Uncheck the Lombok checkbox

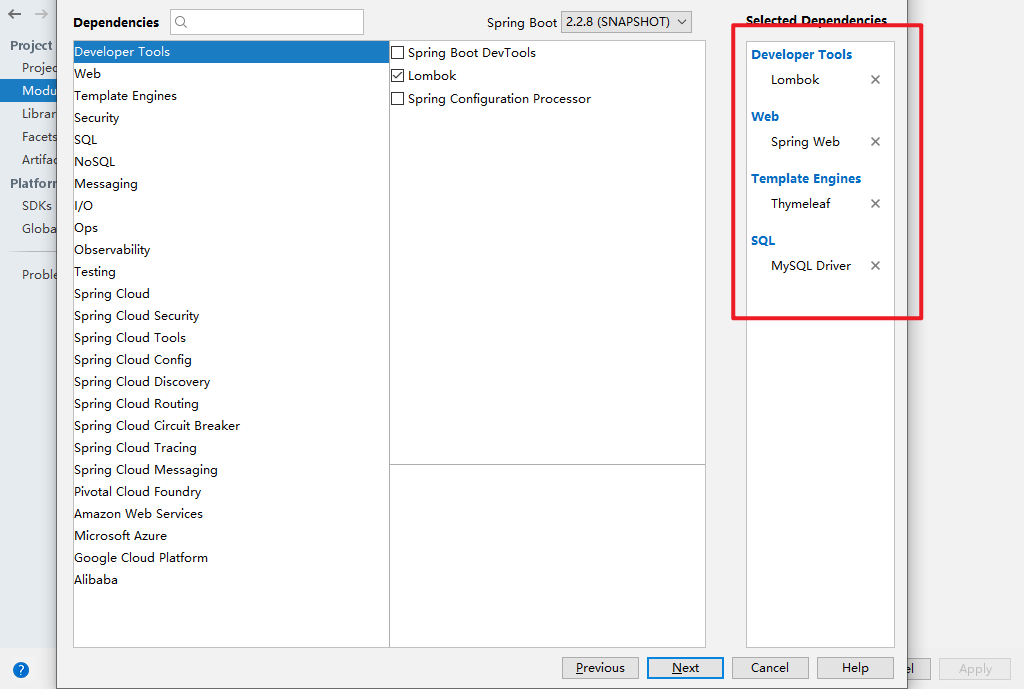pyautogui.click(x=397, y=76)
